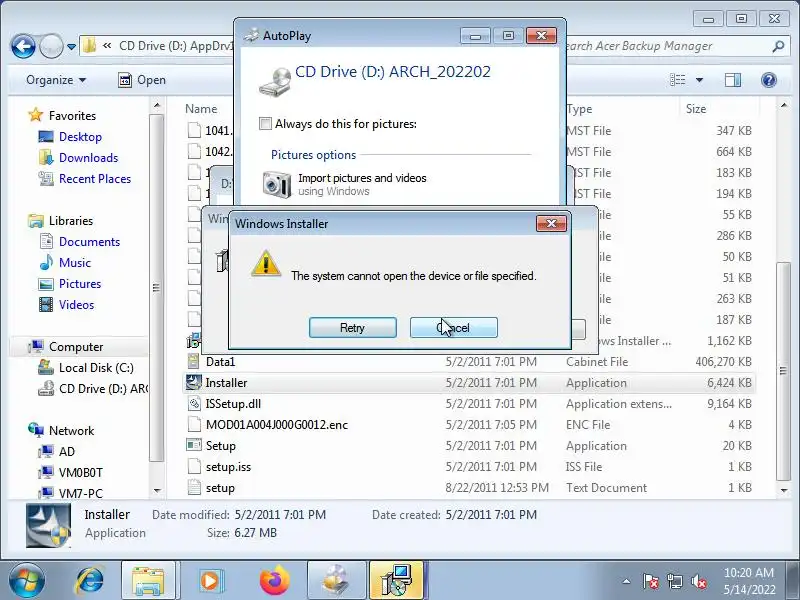Click the Installer file icon
800x600 pixels.
(194, 382)
